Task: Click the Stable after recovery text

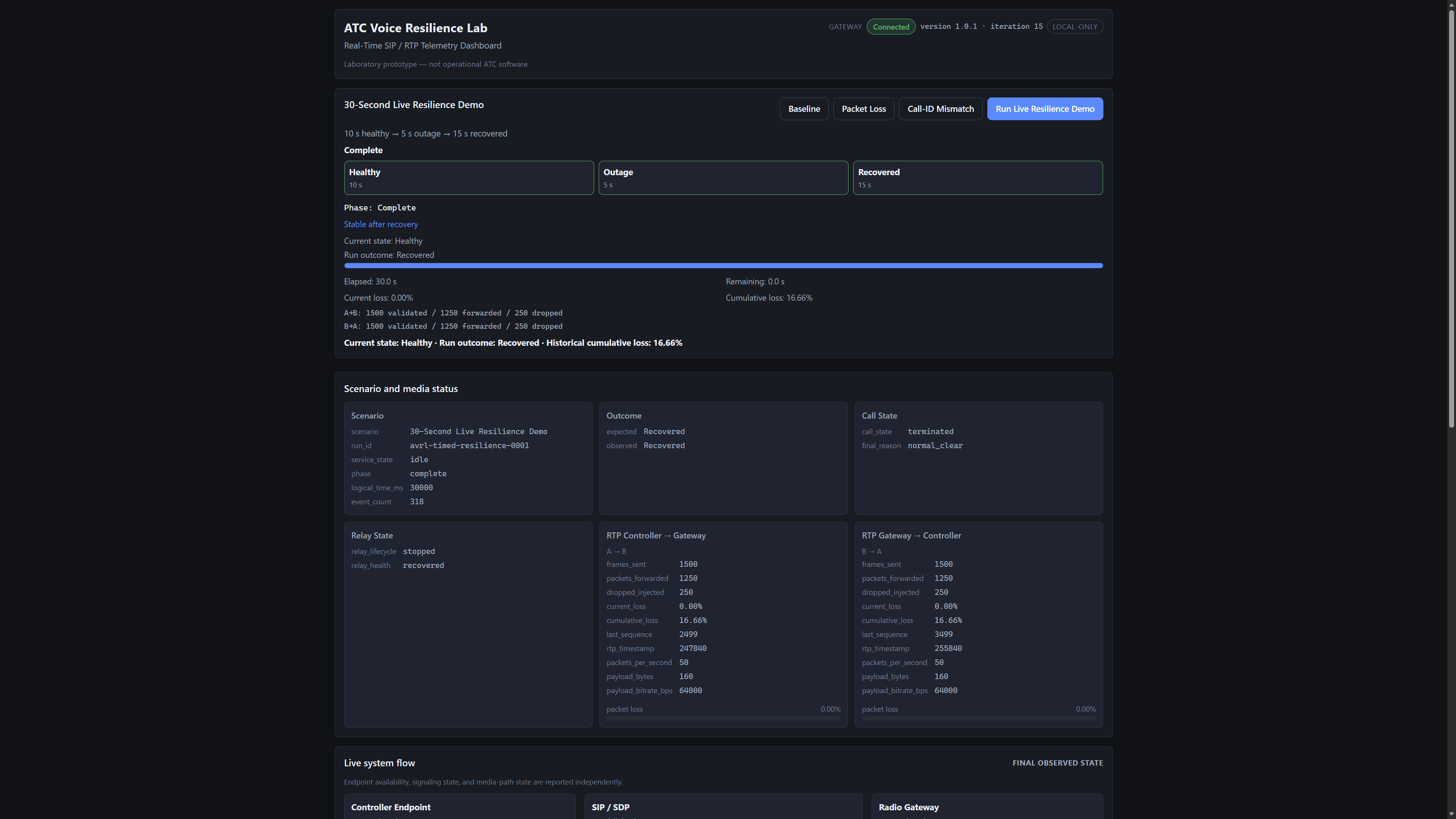Action: click(380, 224)
